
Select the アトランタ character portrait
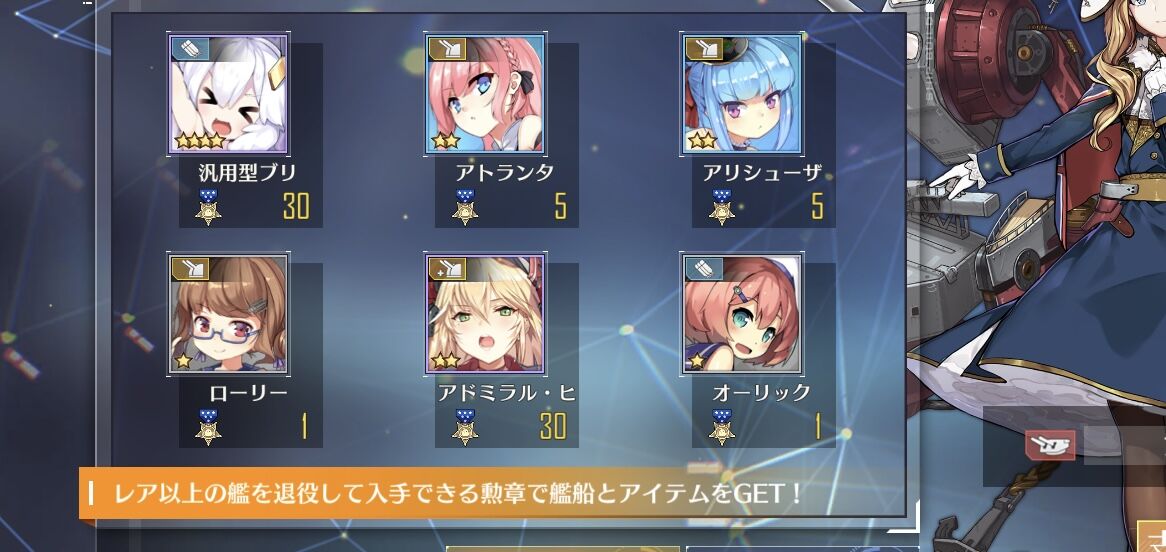pyautogui.click(x=485, y=94)
